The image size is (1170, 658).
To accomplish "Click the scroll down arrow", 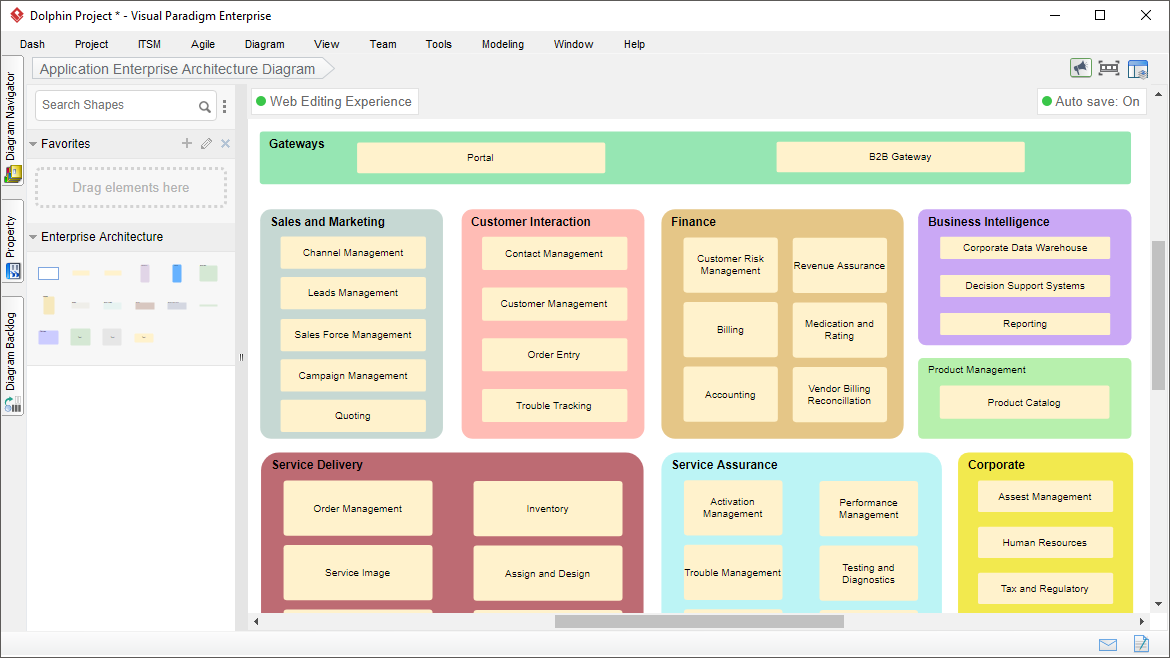I will pyautogui.click(x=1158, y=604).
